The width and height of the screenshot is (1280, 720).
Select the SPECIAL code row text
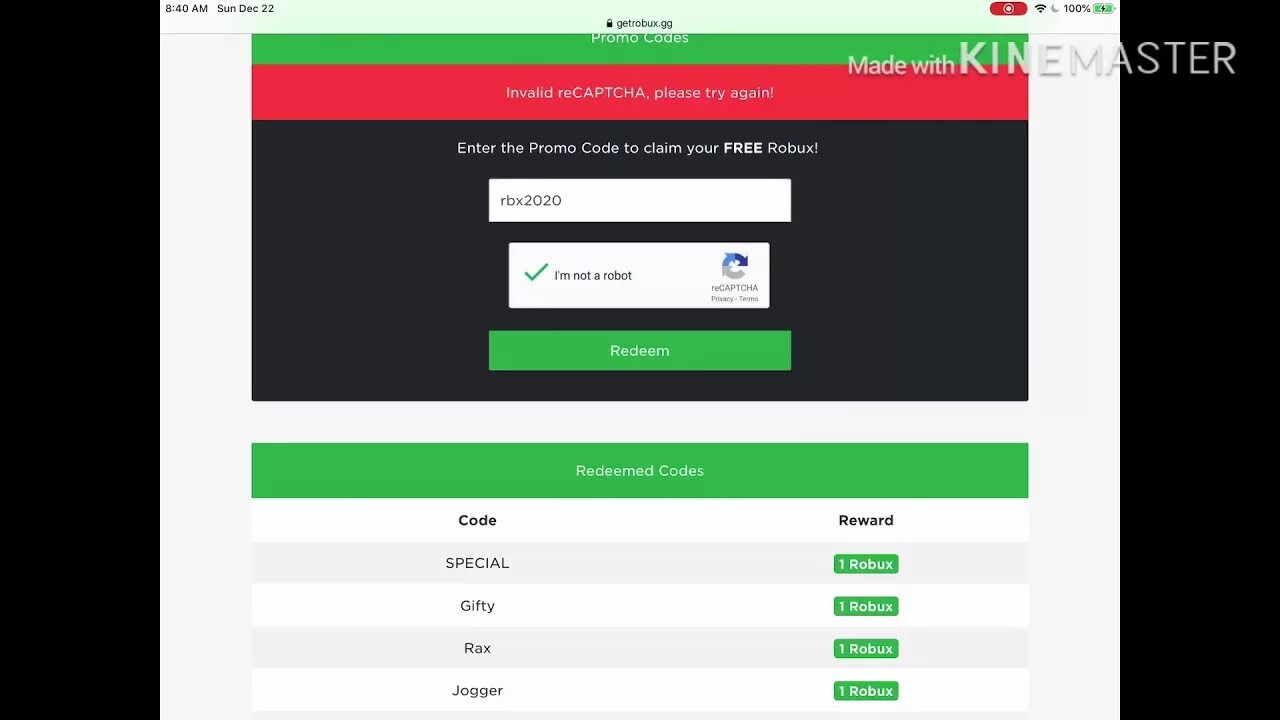tap(477, 563)
